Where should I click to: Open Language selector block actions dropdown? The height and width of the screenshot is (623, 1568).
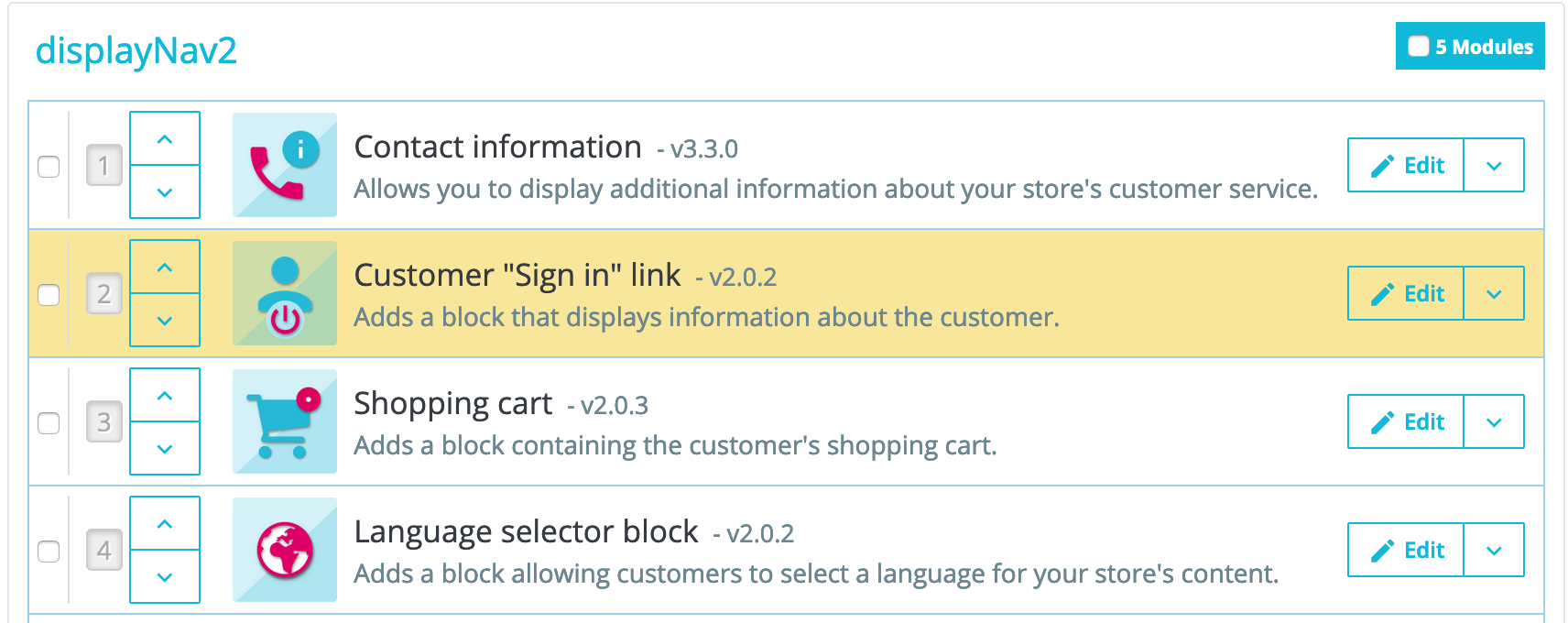1494,550
